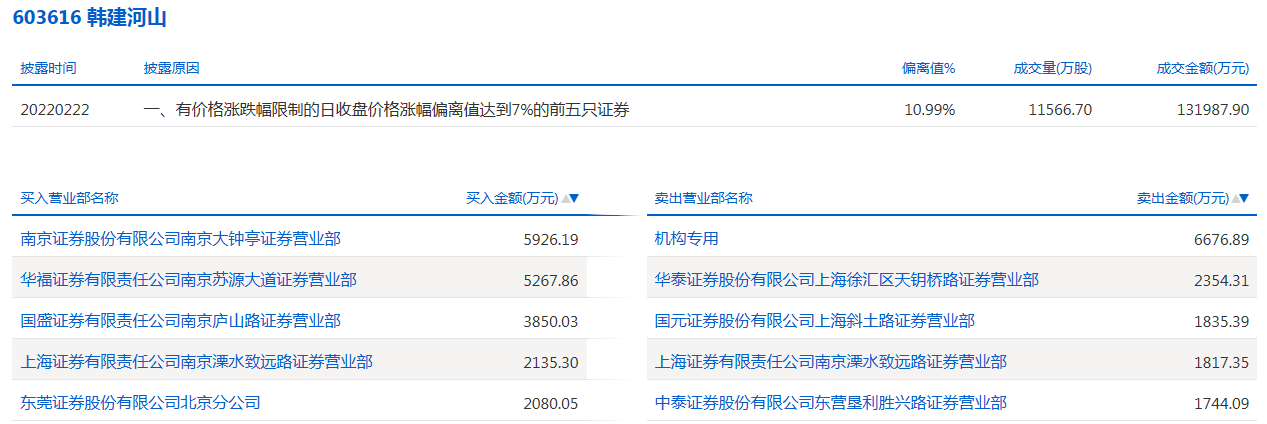Open 华福证券有限责任公司南京苏源大道证券营业部 link
Image resolution: width=1267 pixels, height=424 pixels.
click(188, 280)
